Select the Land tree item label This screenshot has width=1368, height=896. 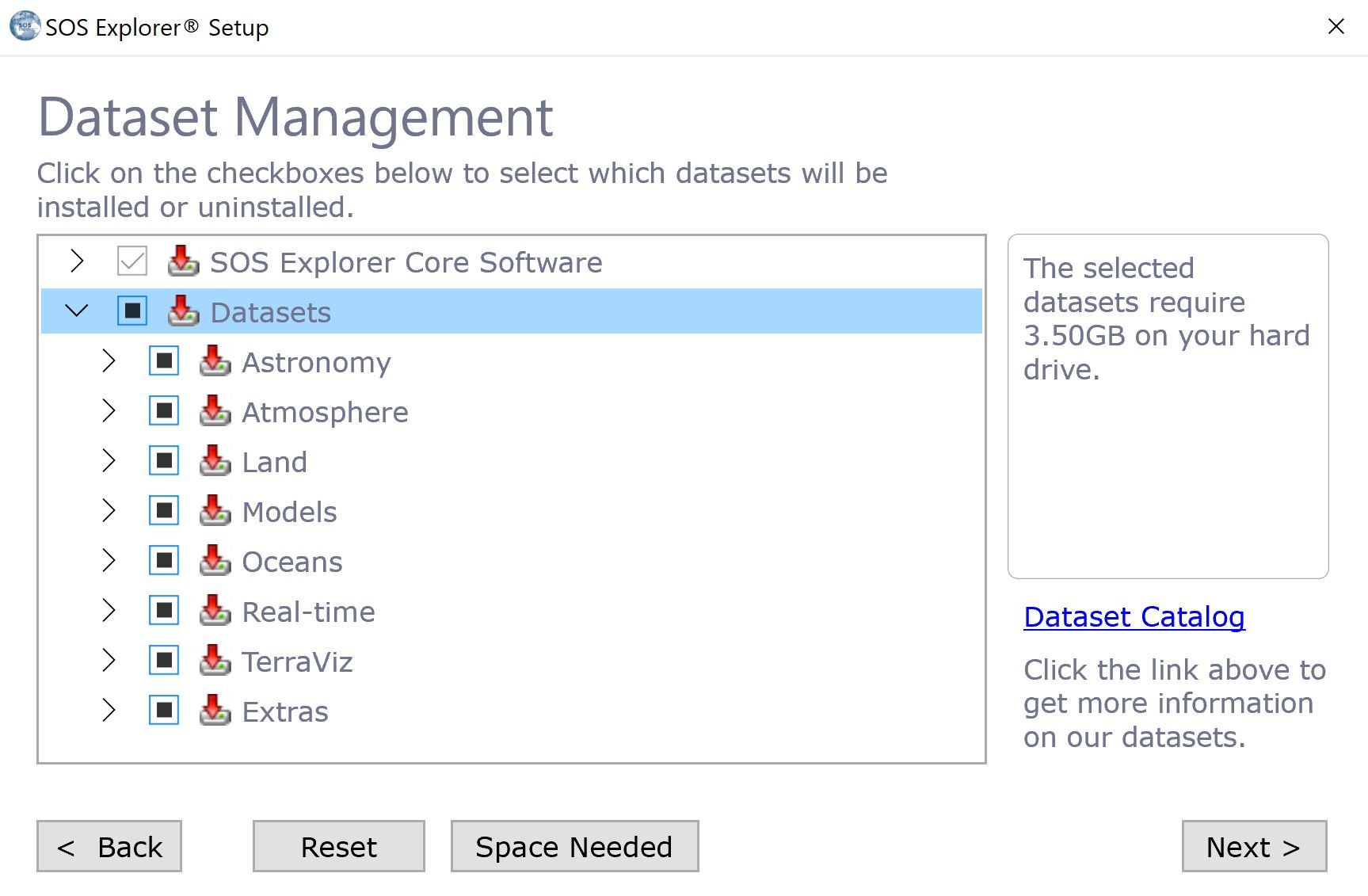point(274,462)
